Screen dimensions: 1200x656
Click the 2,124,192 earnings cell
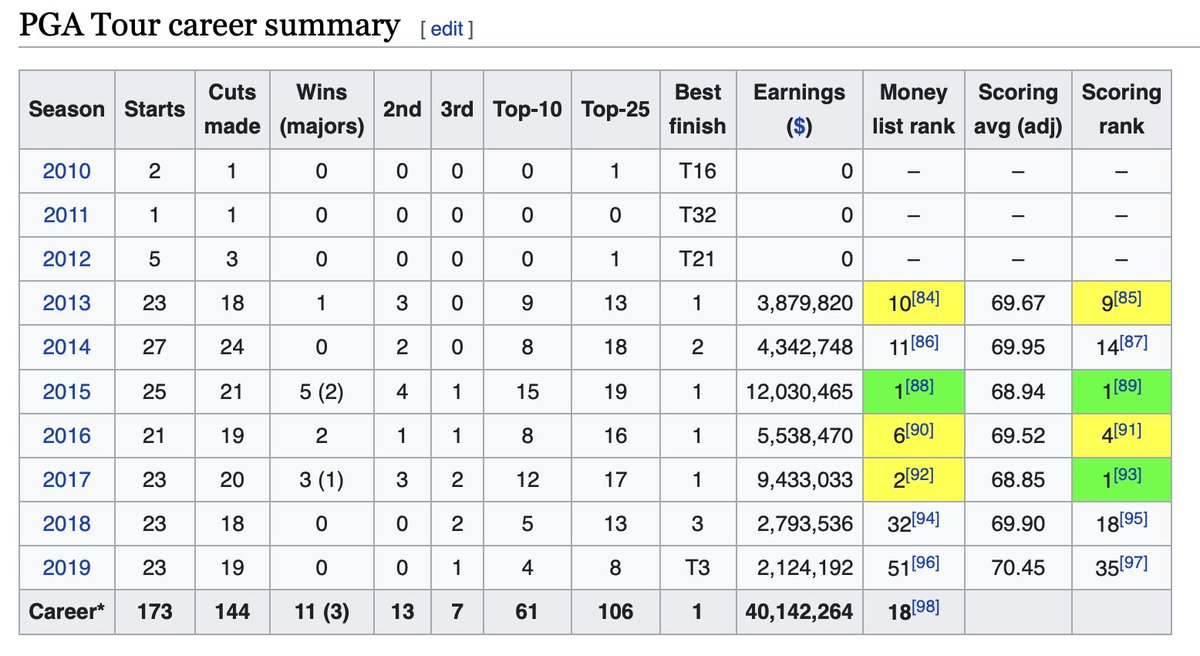(x=799, y=567)
